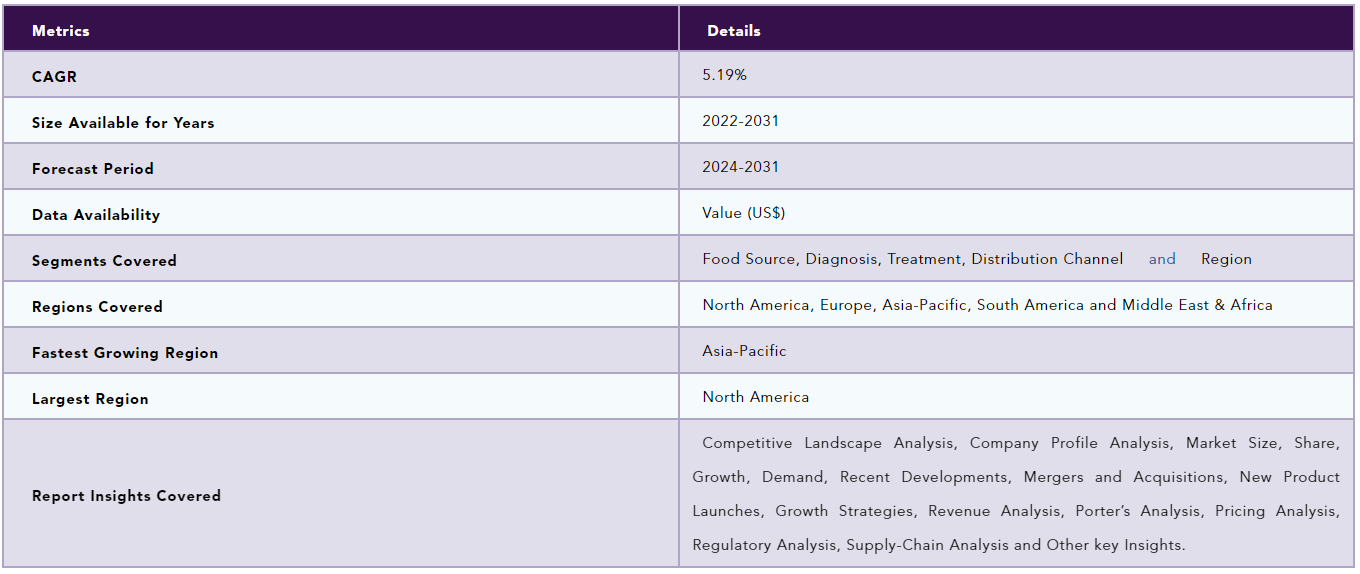Select the Segments Covered label

[x=104, y=261]
